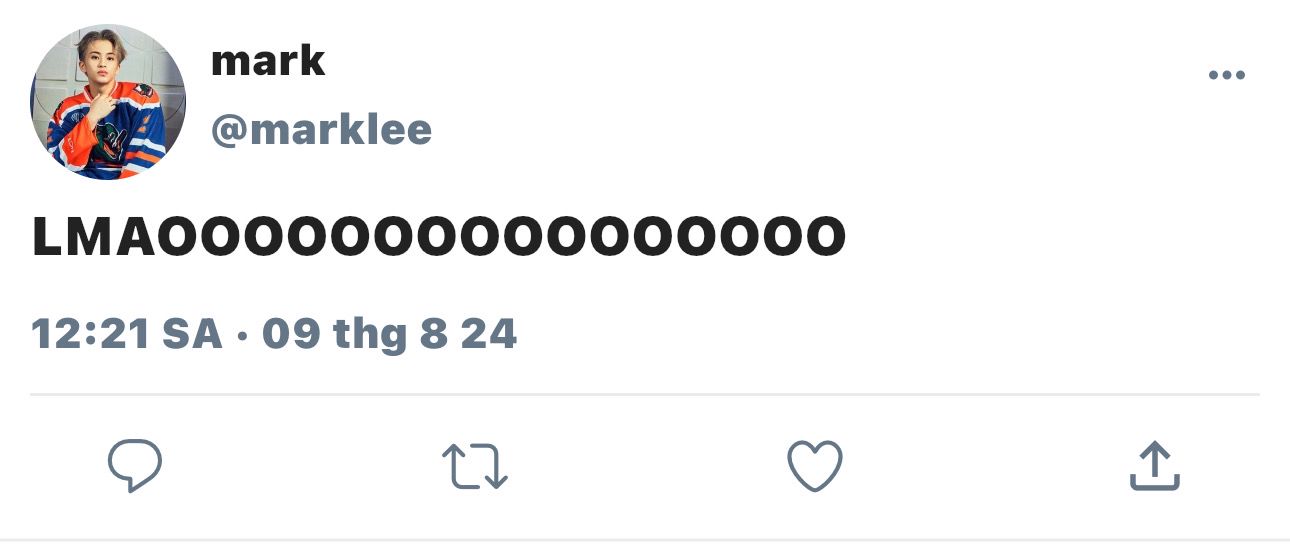Reply to the tweet using speech bubble icon

[135, 466]
